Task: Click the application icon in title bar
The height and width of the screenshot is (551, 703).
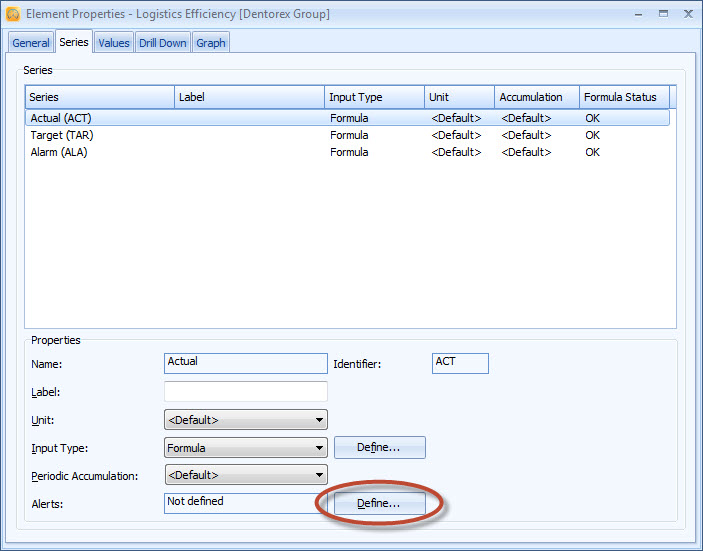Action: pyautogui.click(x=12, y=14)
